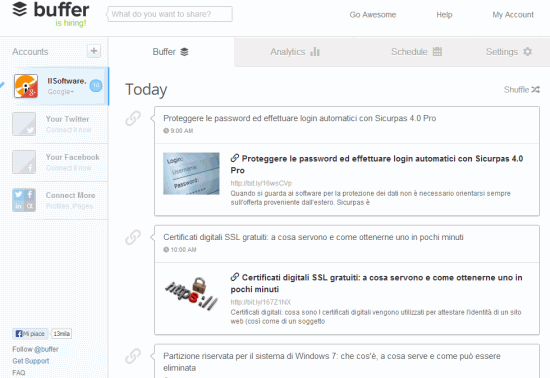The image size is (550, 378).
Task: Open the https padlock thumbnail image
Action: pyautogui.click(x=191, y=293)
